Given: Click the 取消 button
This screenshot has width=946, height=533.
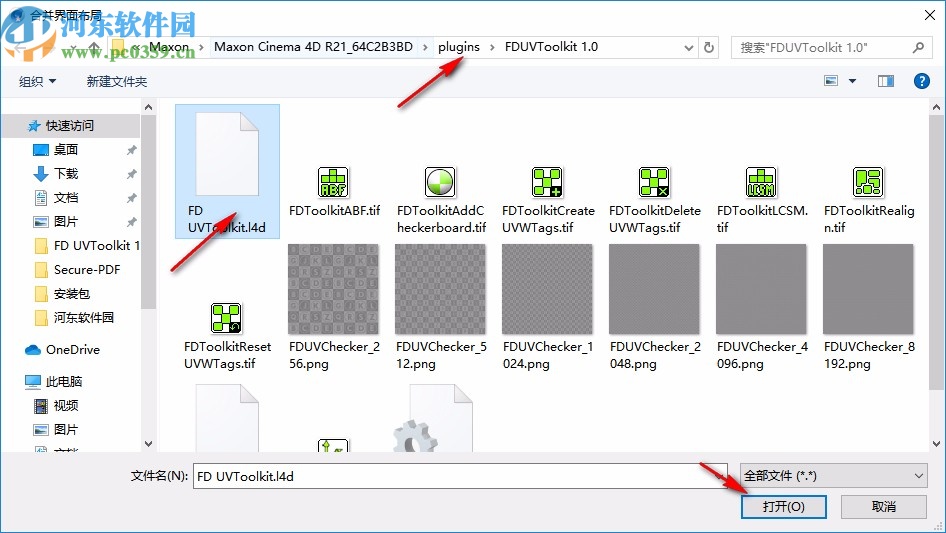Looking at the screenshot, I should pyautogui.click(x=884, y=506).
